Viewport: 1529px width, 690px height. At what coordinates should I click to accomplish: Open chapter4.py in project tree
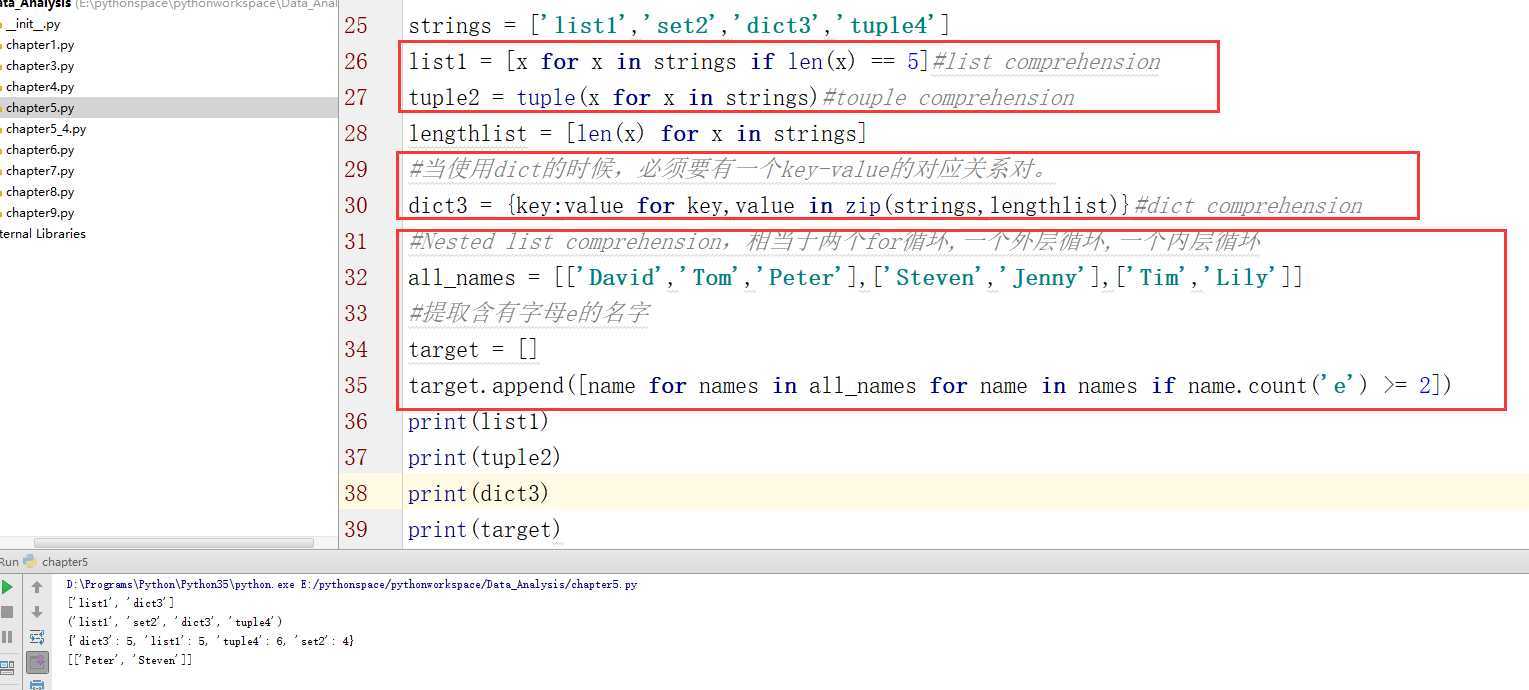(x=39, y=87)
